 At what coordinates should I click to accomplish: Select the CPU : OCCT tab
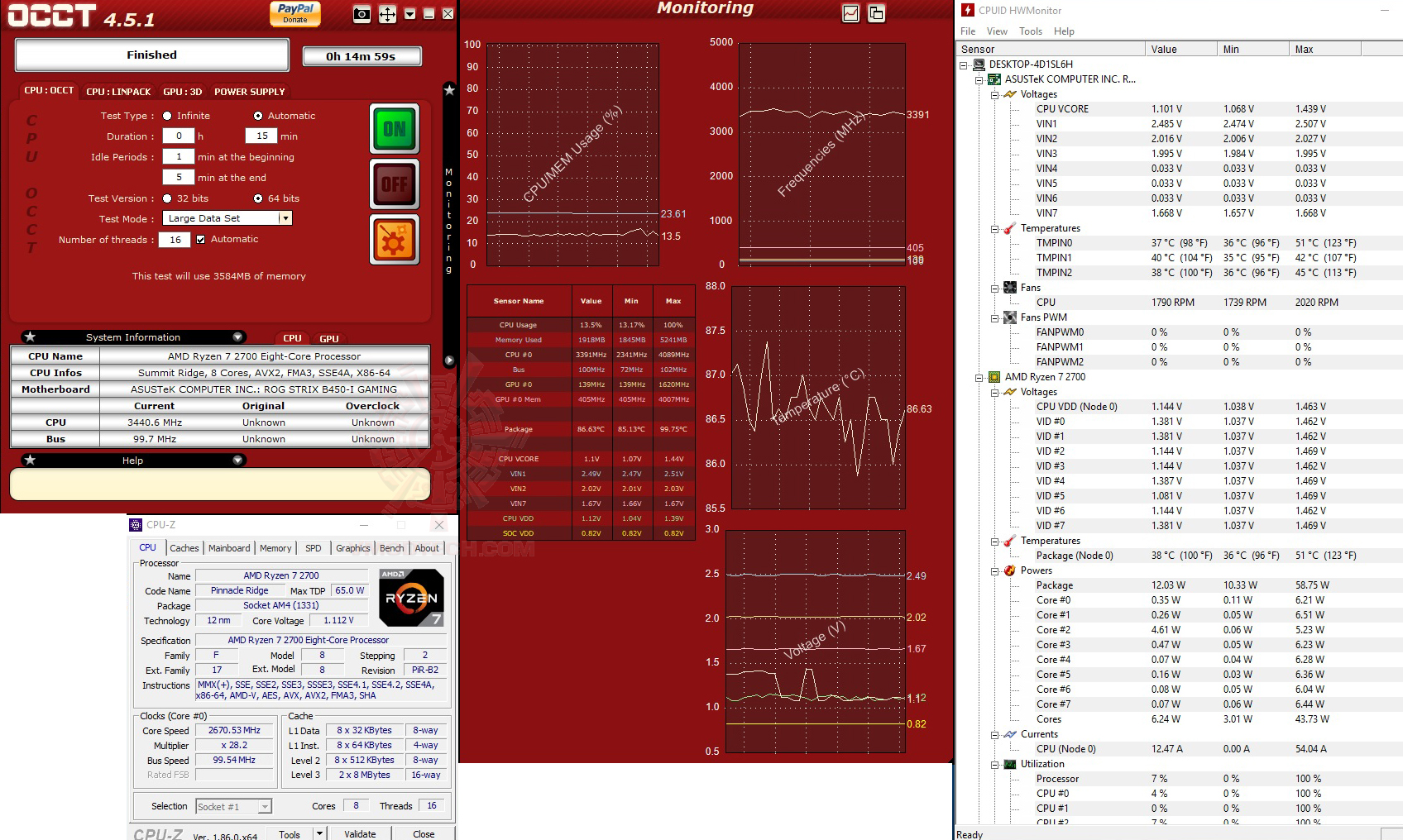click(49, 91)
